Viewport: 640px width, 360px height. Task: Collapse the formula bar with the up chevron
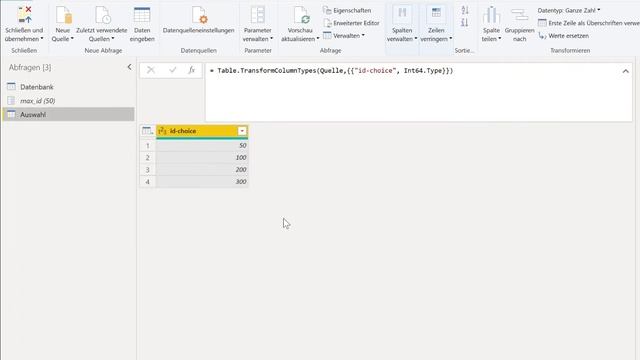pyautogui.click(x=625, y=71)
